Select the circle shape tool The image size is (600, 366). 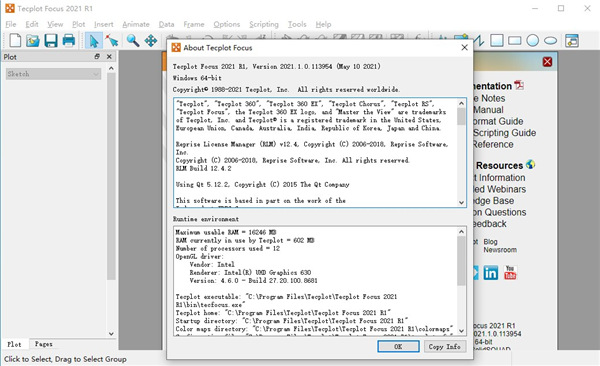tap(533, 40)
